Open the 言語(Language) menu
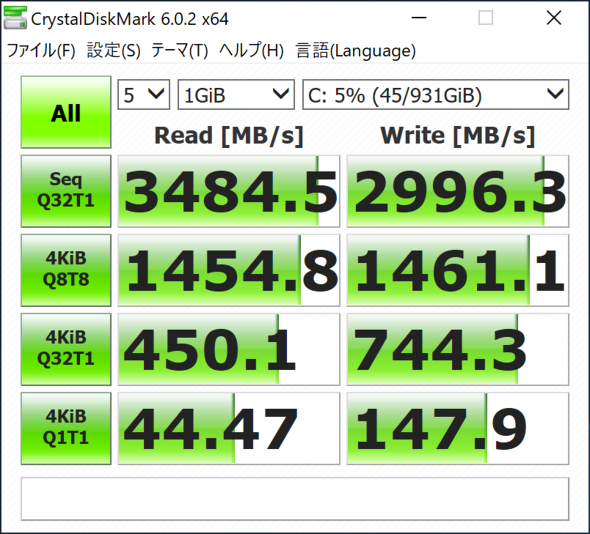This screenshot has height=534, width=590. (x=356, y=50)
